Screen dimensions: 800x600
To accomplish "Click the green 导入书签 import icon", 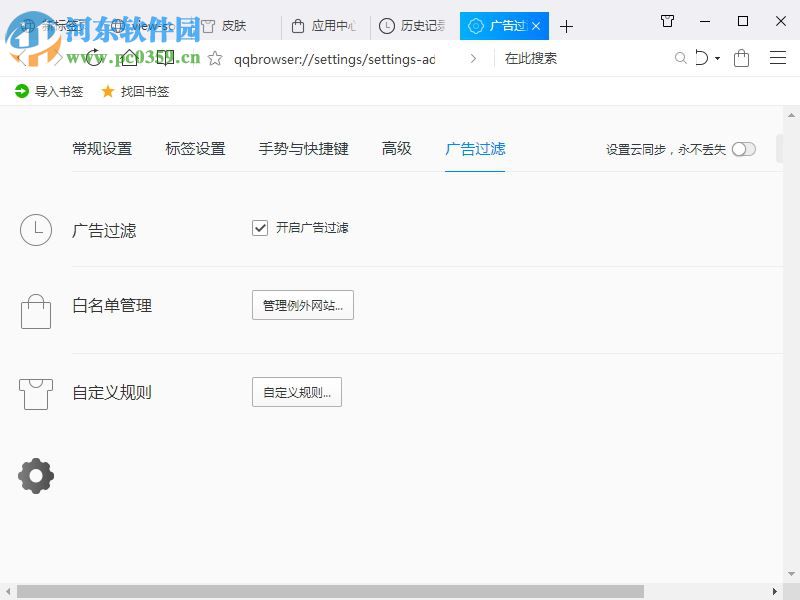I will click(22, 91).
